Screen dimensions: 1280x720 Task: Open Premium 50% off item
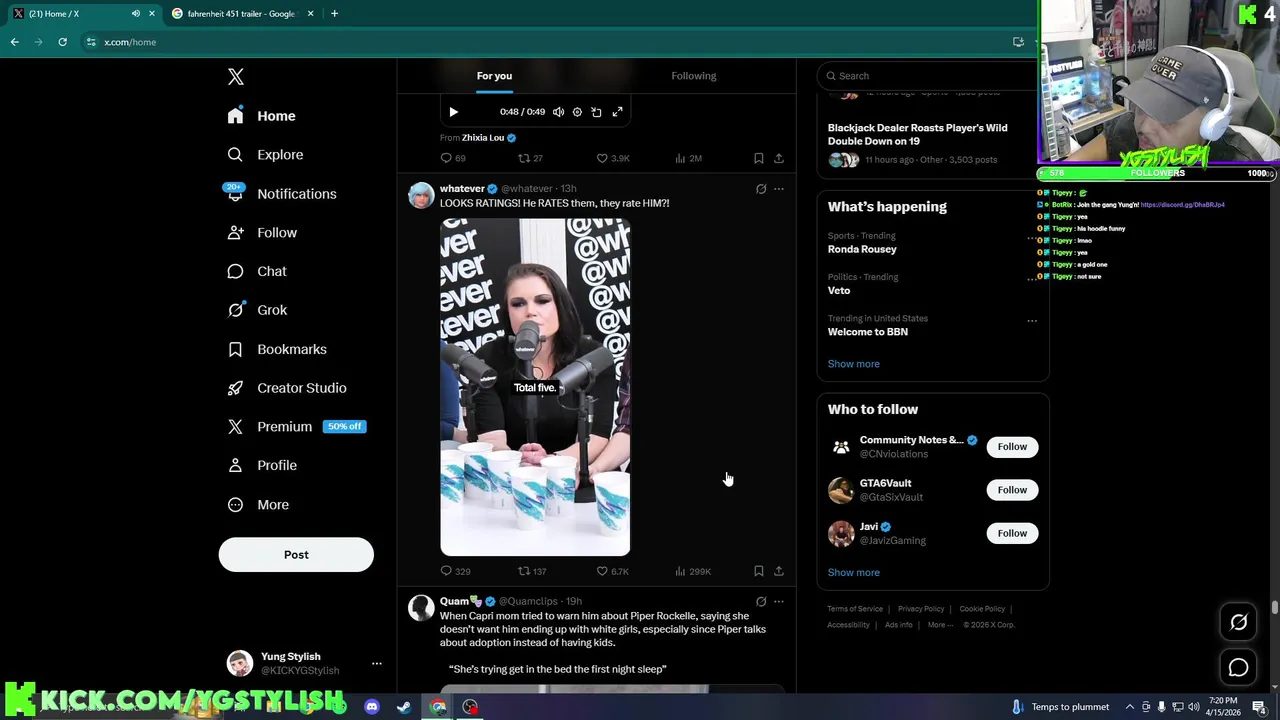coord(296,426)
